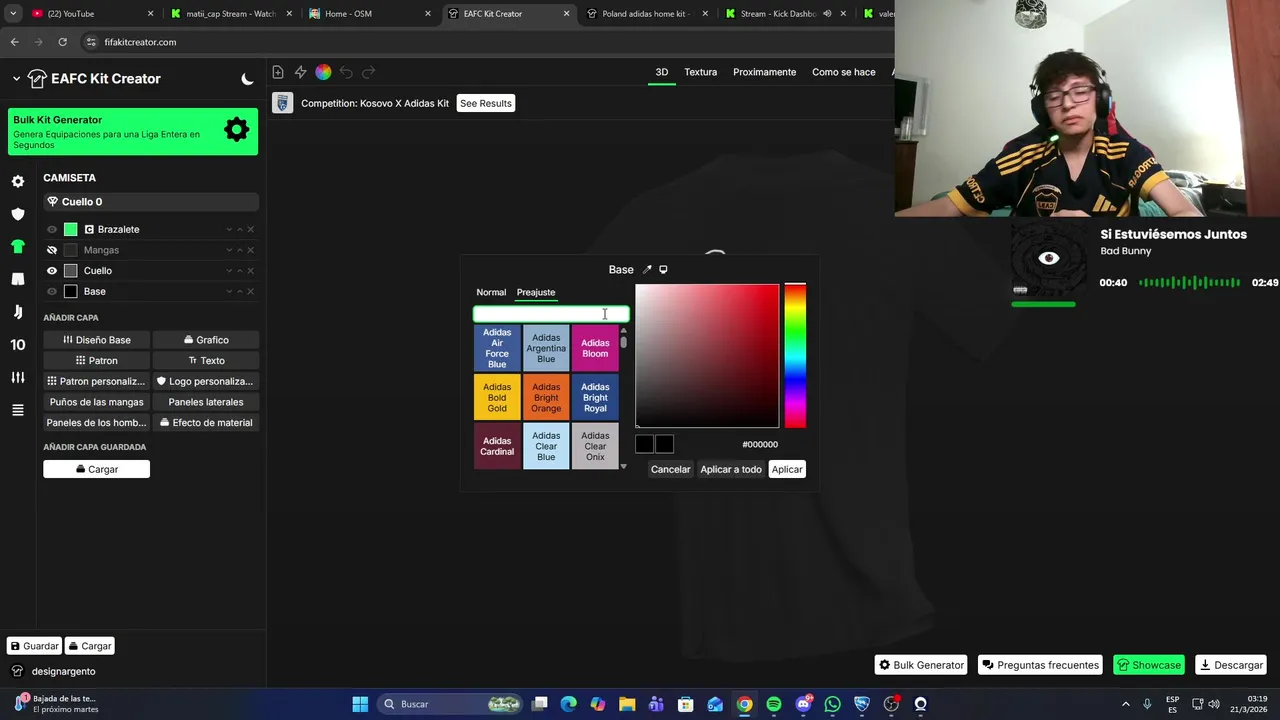
Task: Click the monitor icon beside Base title
Action: [x=663, y=269]
